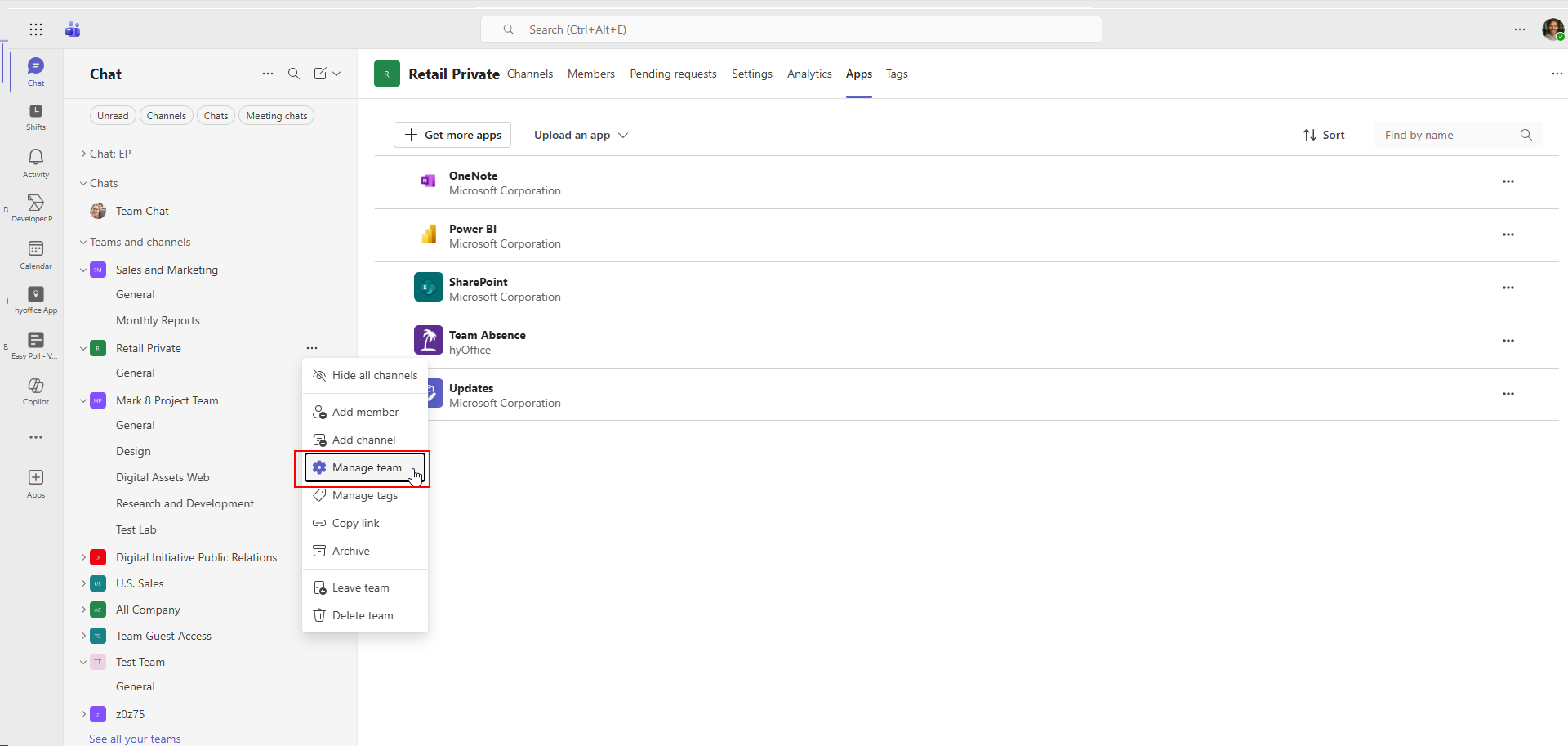Toggle the Unread filter chip
Image resolution: width=1568 pixels, height=746 pixels.
click(112, 115)
